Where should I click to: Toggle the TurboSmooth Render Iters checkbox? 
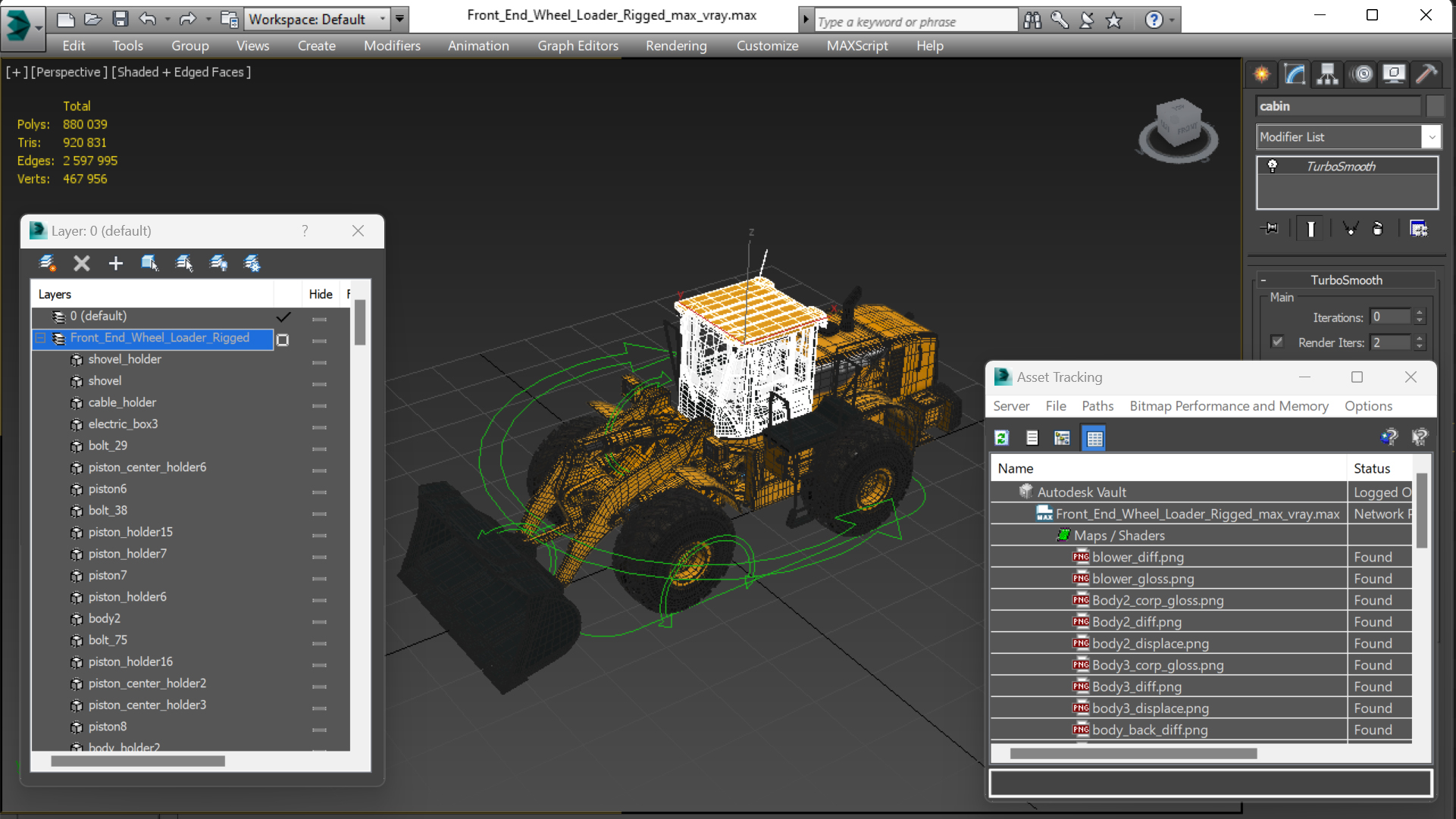pos(1277,343)
